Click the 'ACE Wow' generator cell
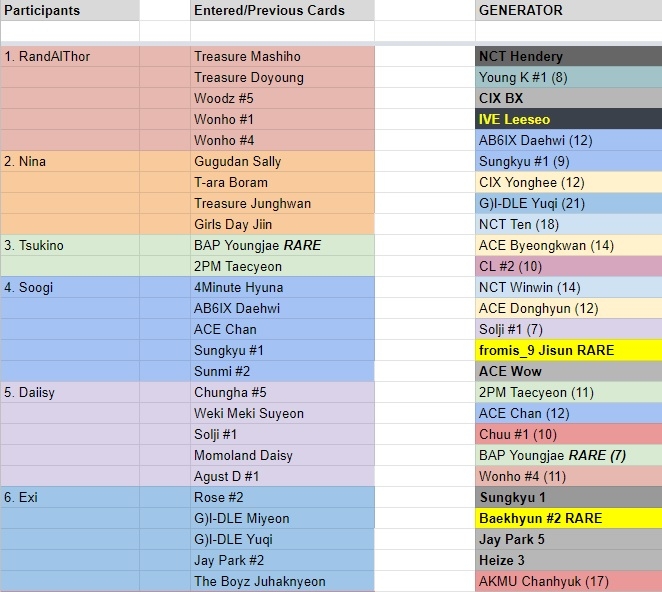 568,371
